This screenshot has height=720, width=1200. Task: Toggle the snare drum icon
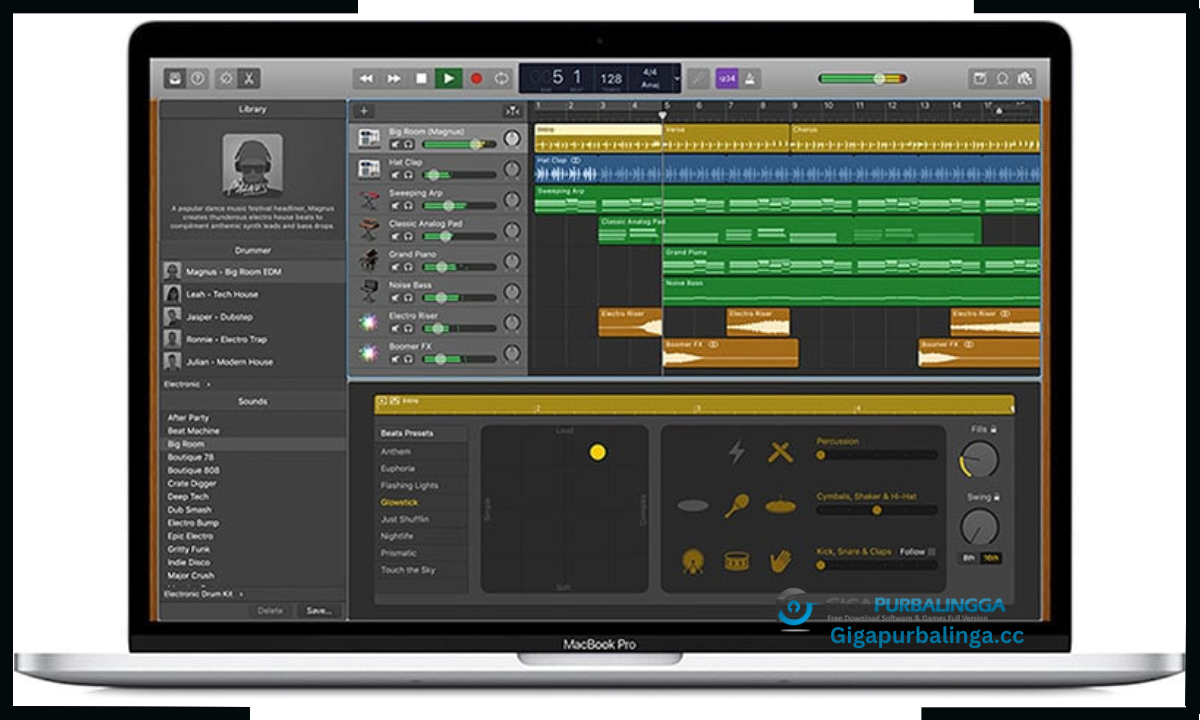(737, 561)
